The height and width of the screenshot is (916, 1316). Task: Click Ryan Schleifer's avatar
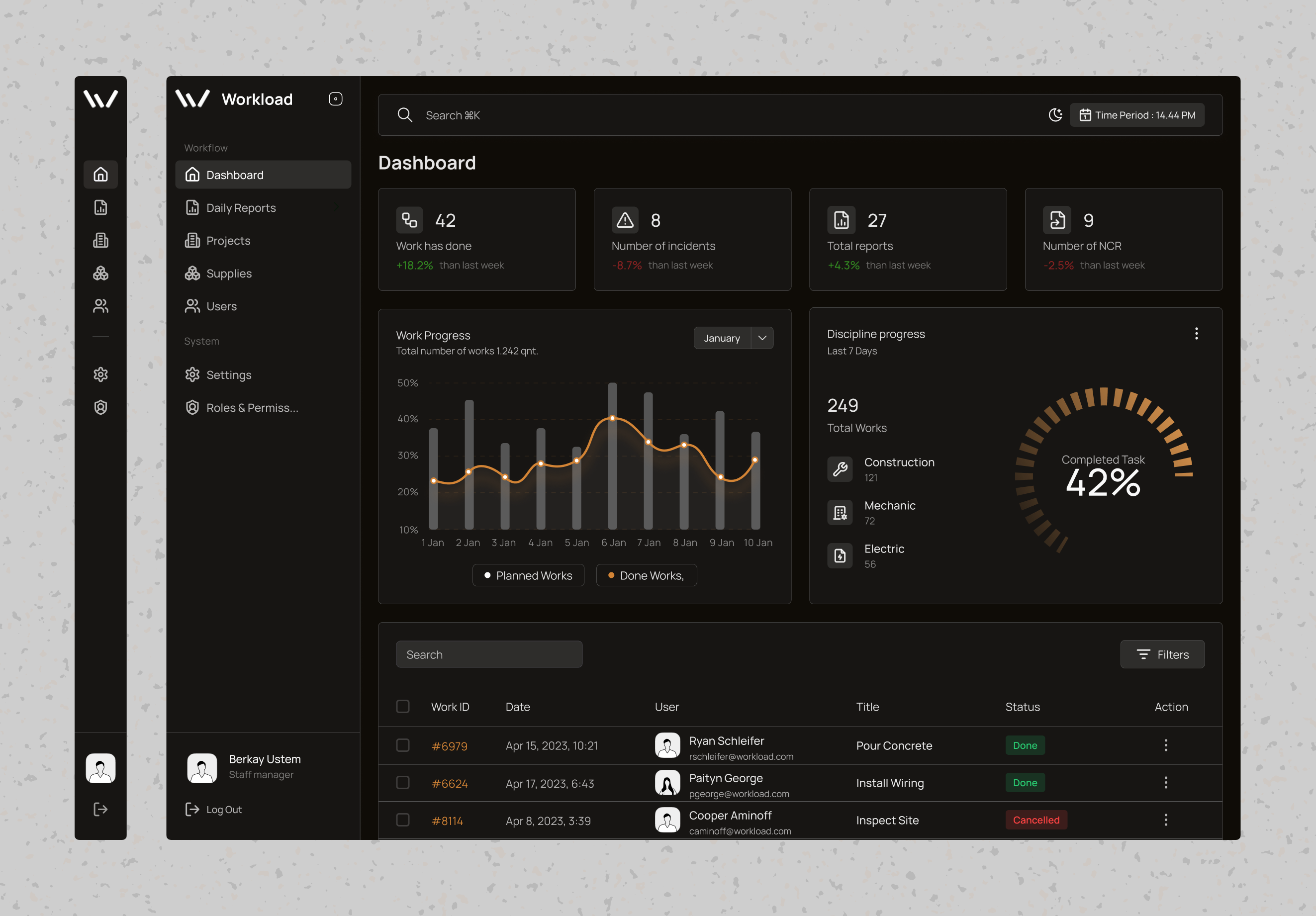(x=667, y=745)
